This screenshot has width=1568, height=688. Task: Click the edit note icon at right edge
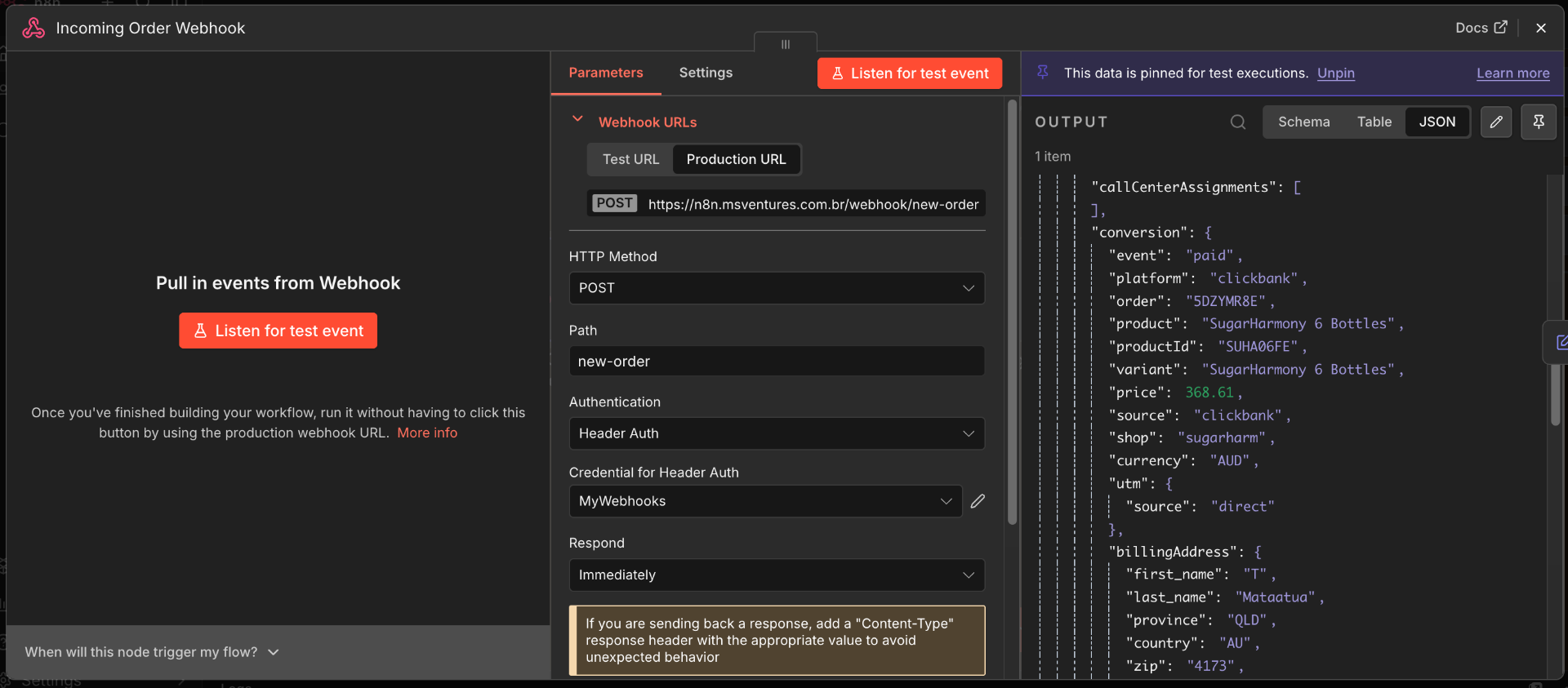click(1560, 342)
